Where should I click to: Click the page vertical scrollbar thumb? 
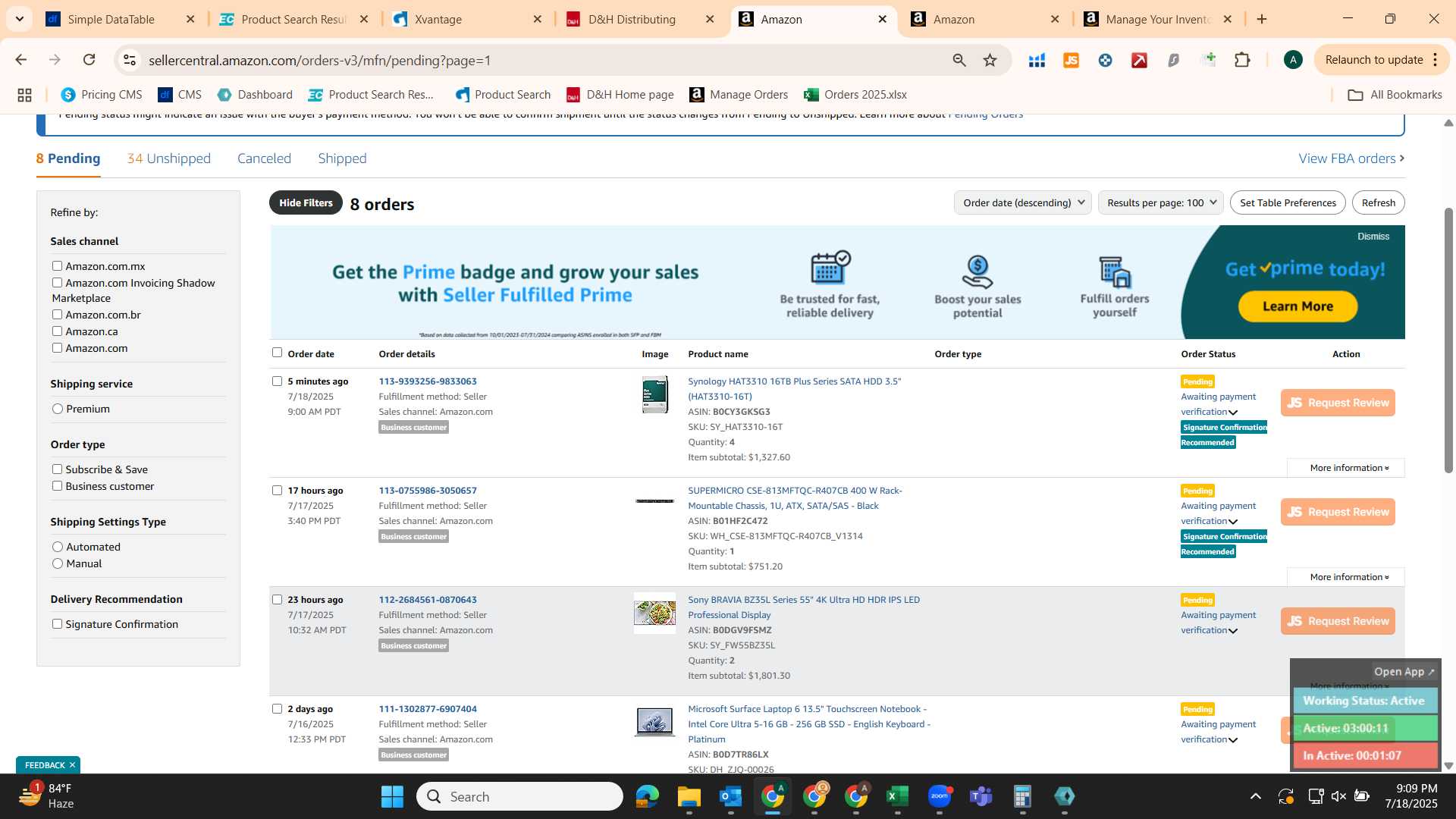point(1448,340)
